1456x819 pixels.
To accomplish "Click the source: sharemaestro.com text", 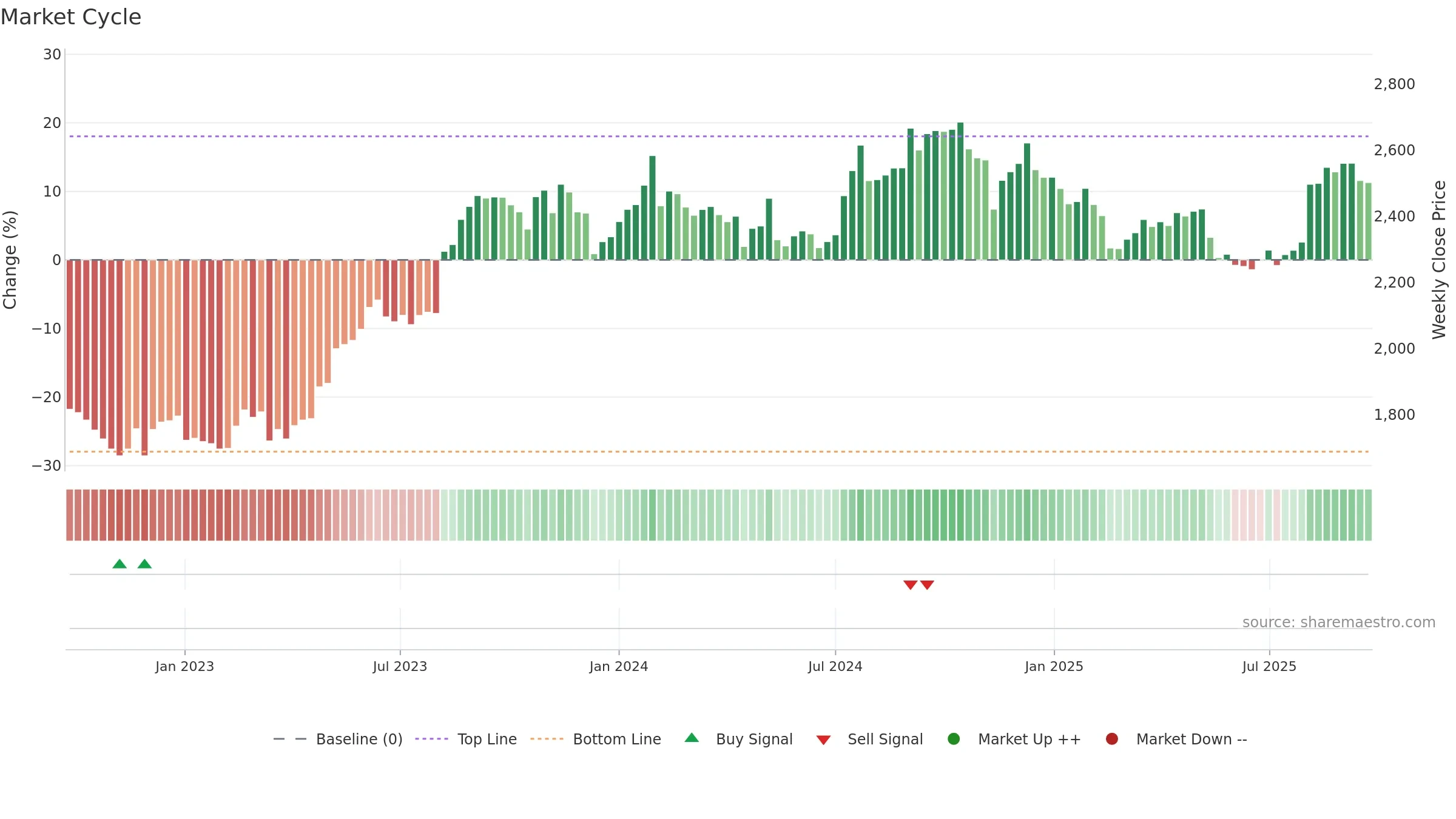I will (1339, 622).
